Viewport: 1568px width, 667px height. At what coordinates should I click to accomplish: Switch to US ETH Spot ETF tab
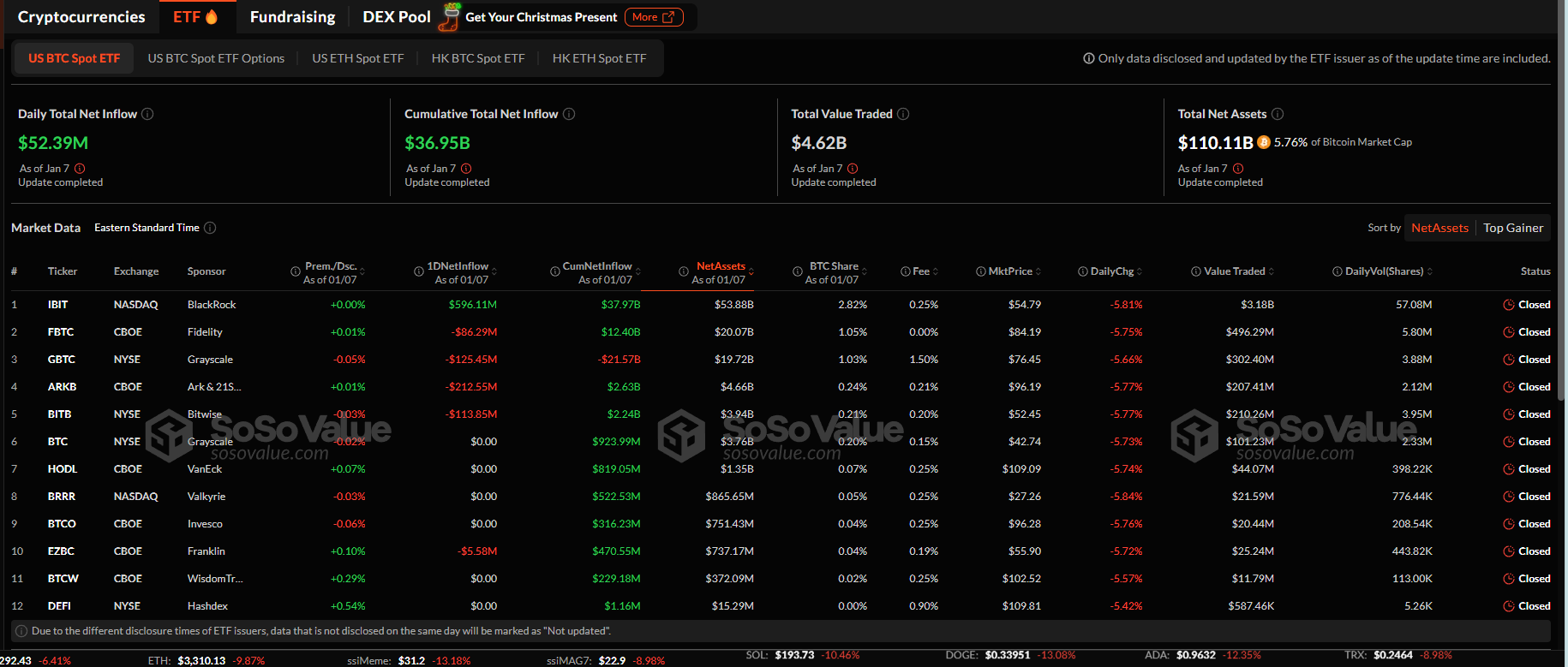tap(358, 58)
